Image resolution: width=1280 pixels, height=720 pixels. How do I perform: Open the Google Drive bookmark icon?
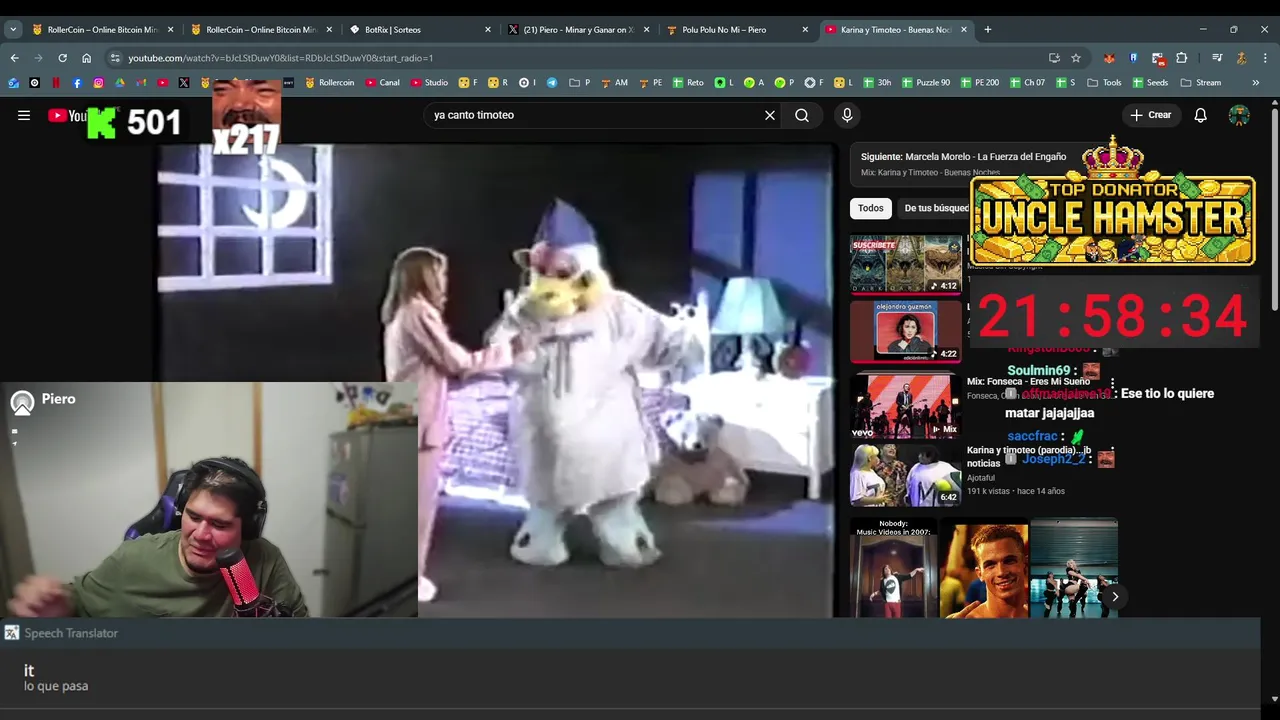tap(120, 83)
